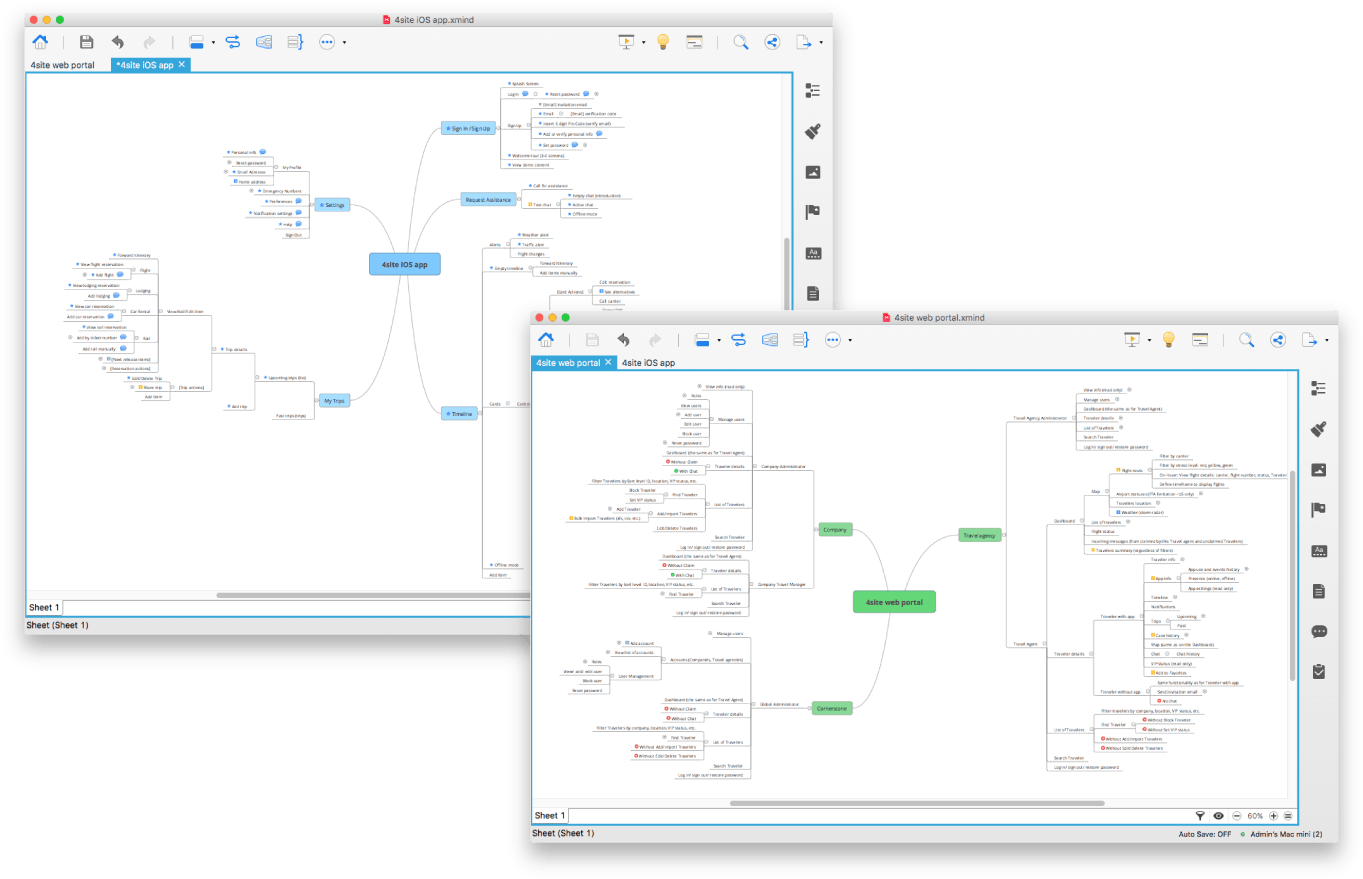Screen dimensions: 1363x879
Task: Open Comments panel in web portal window sidebar
Action: click(x=1319, y=631)
